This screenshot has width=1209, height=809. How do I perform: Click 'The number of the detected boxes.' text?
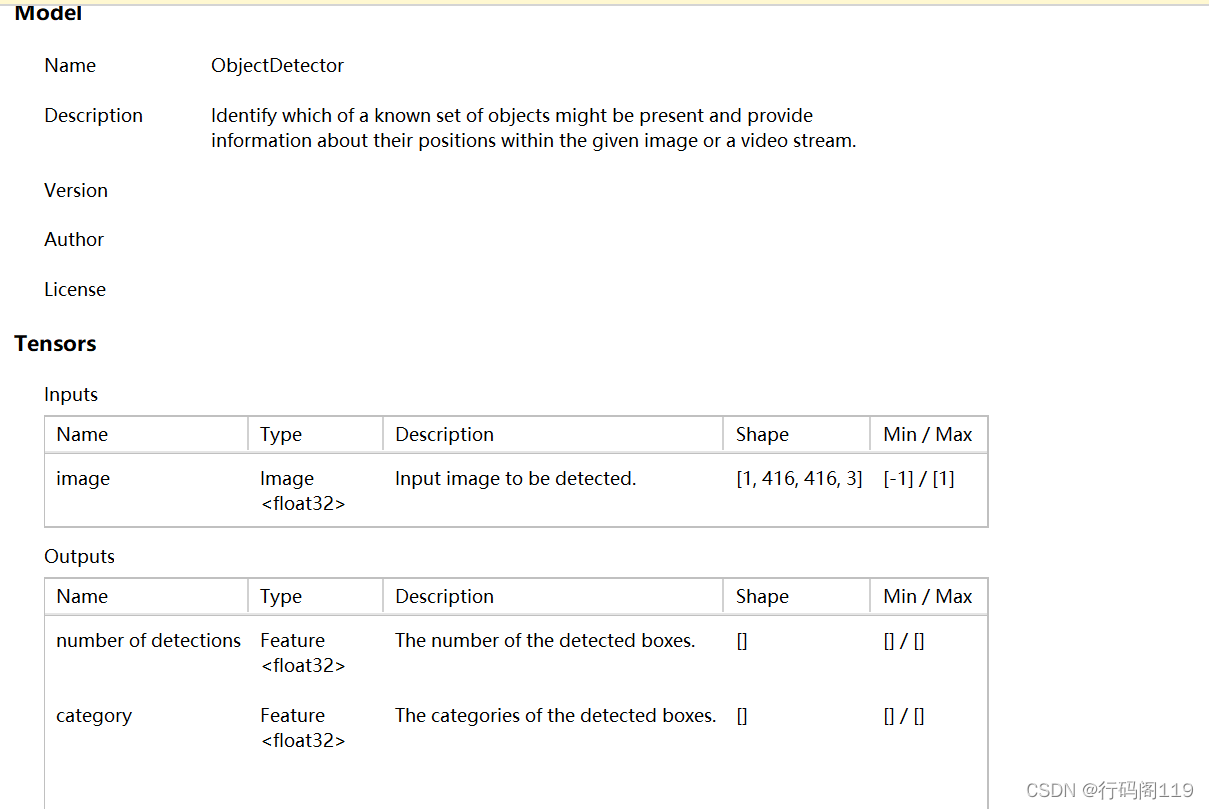click(545, 641)
